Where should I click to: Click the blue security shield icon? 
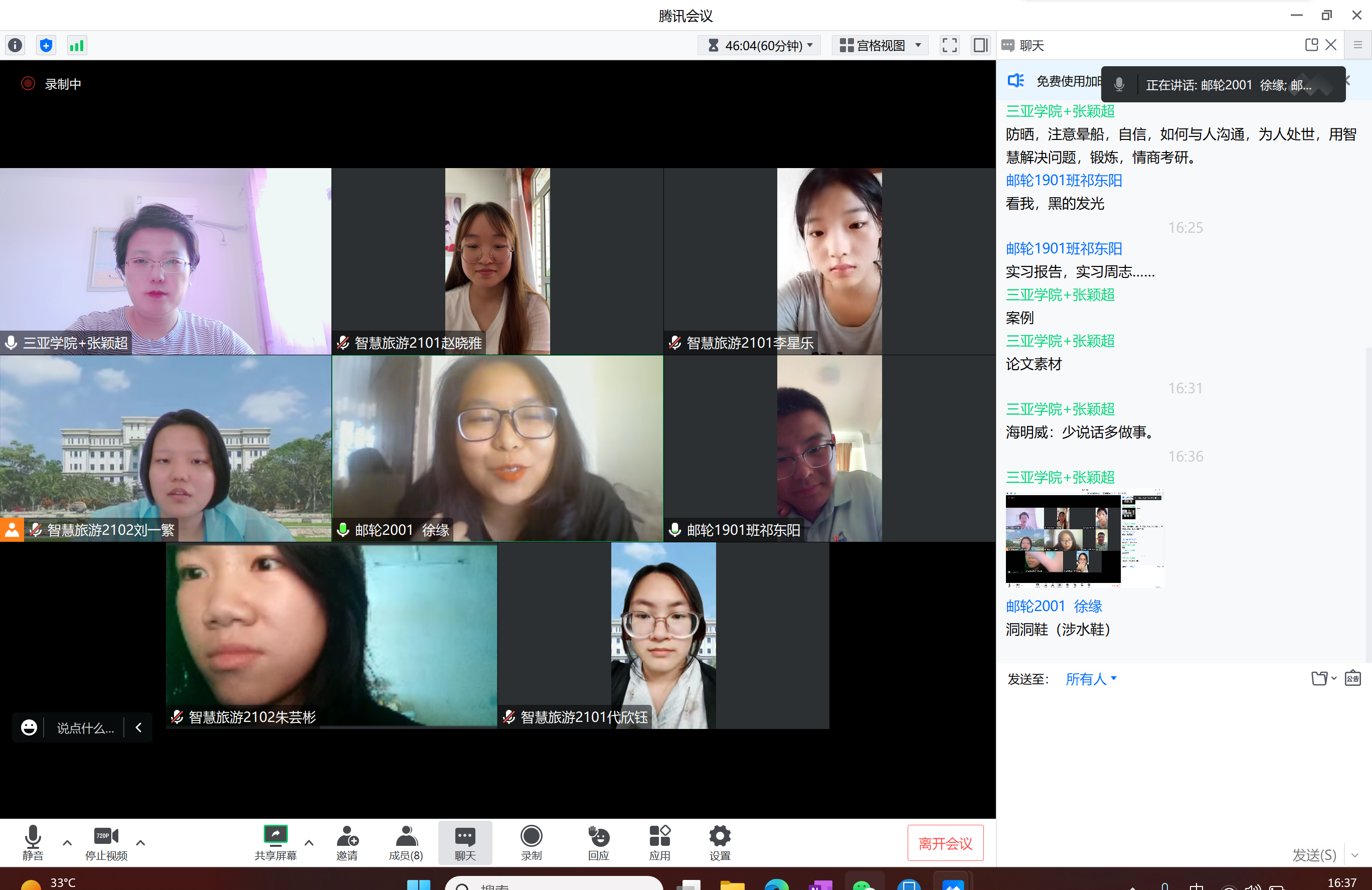point(46,45)
